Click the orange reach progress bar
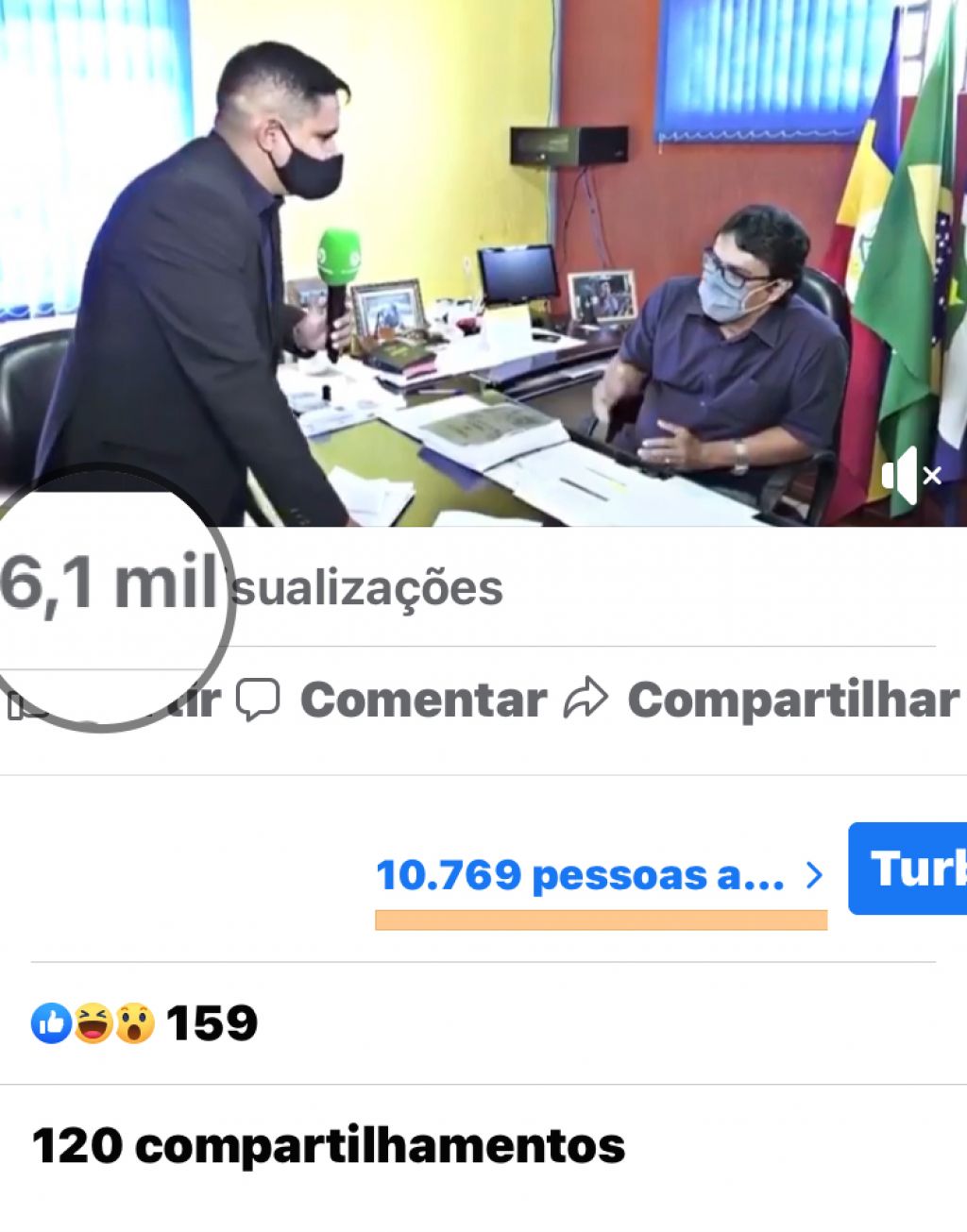This screenshot has height=1232, width=967. tap(602, 920)
